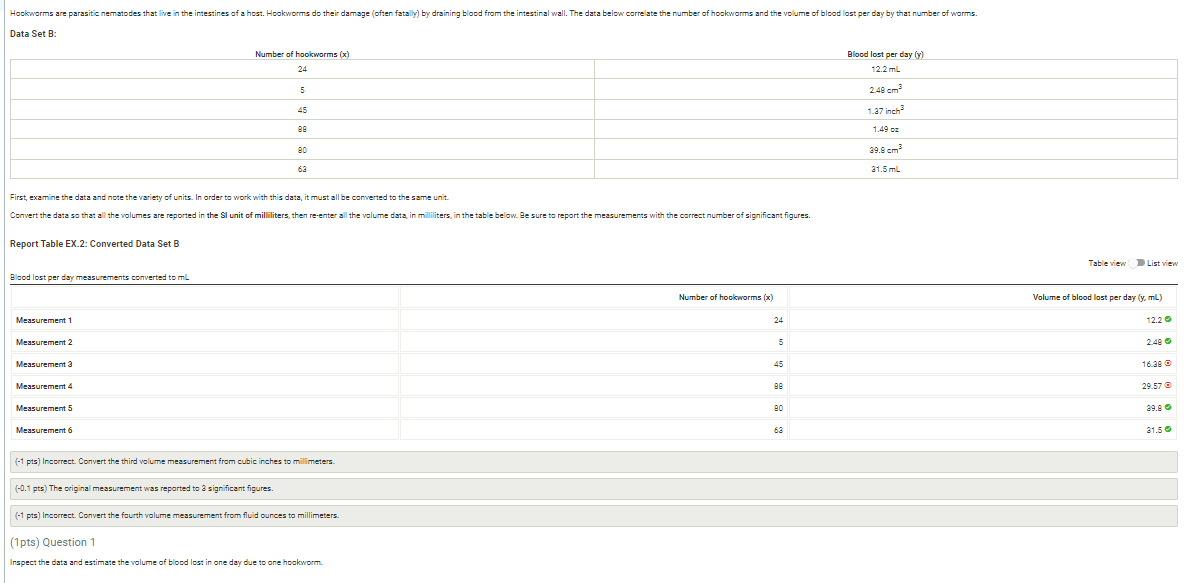Click 'Volume of blood lost per day (y, mL)' header

coord(1097,297)
